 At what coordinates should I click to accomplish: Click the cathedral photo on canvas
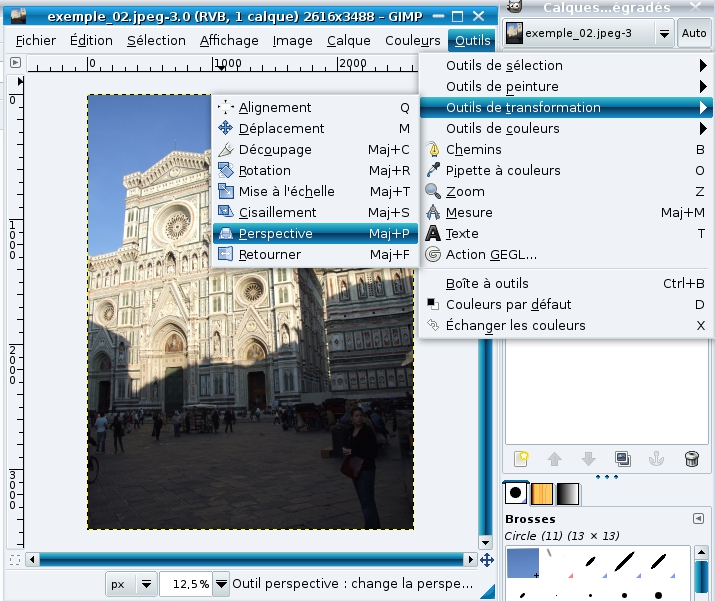[x=250, y=312]
